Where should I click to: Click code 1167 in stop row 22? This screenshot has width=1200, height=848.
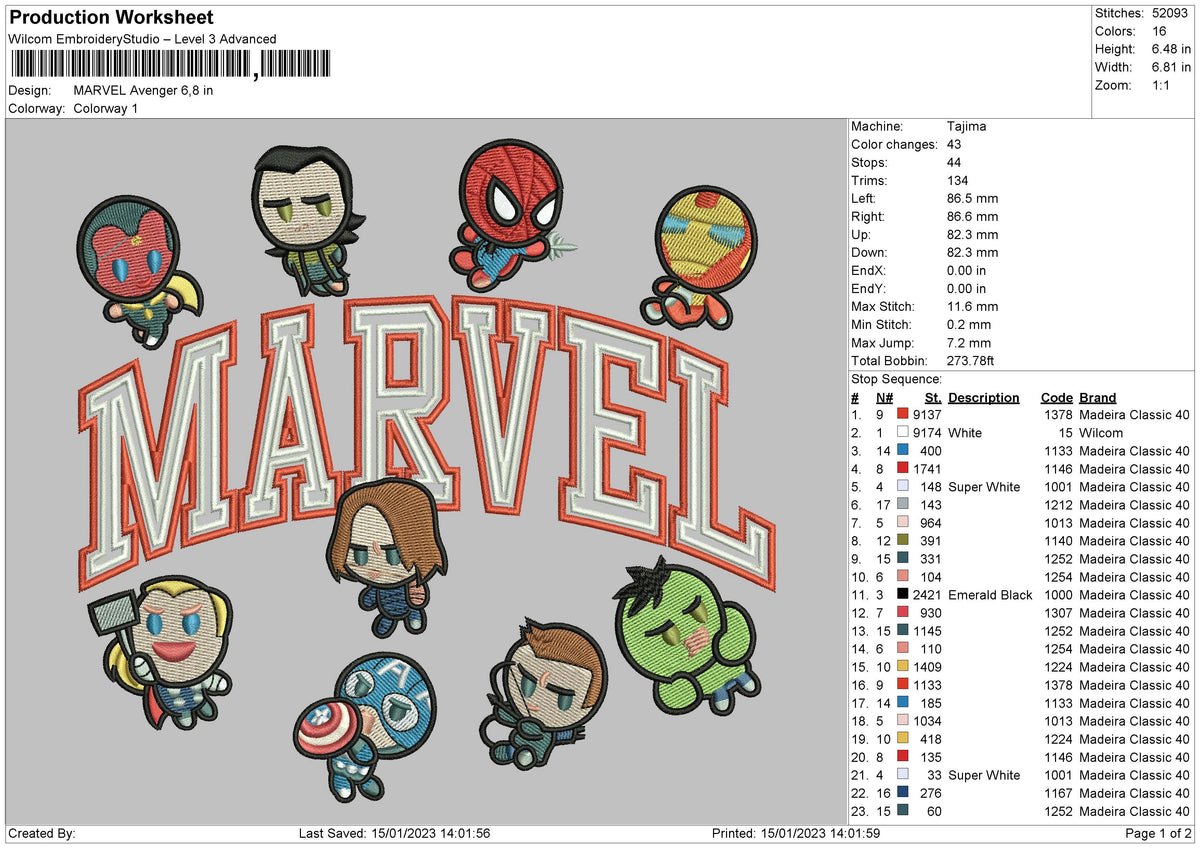pyautogui.click(x=1058, y=793)
